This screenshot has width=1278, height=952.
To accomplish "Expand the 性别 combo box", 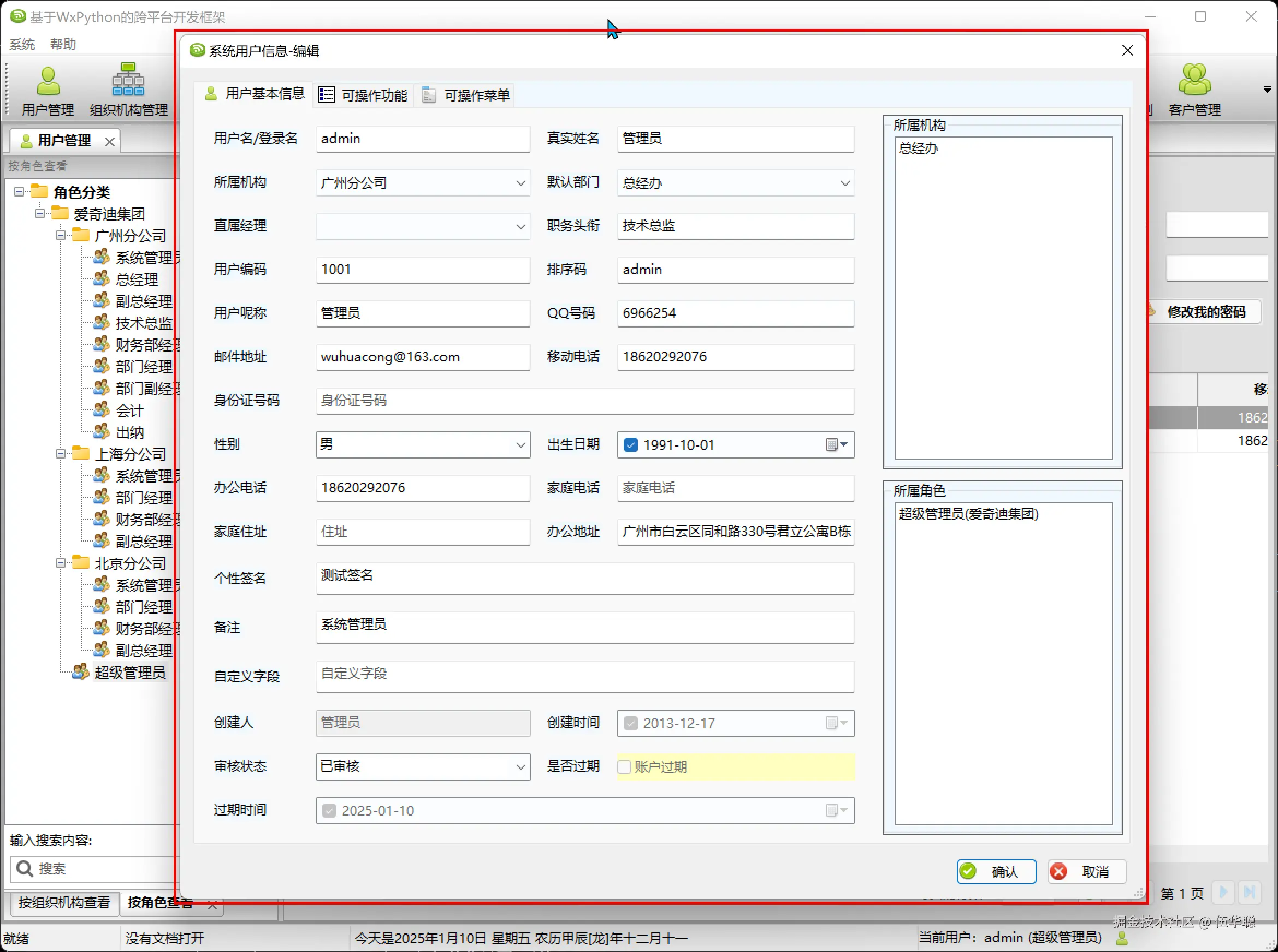I will tap(520, 445).
